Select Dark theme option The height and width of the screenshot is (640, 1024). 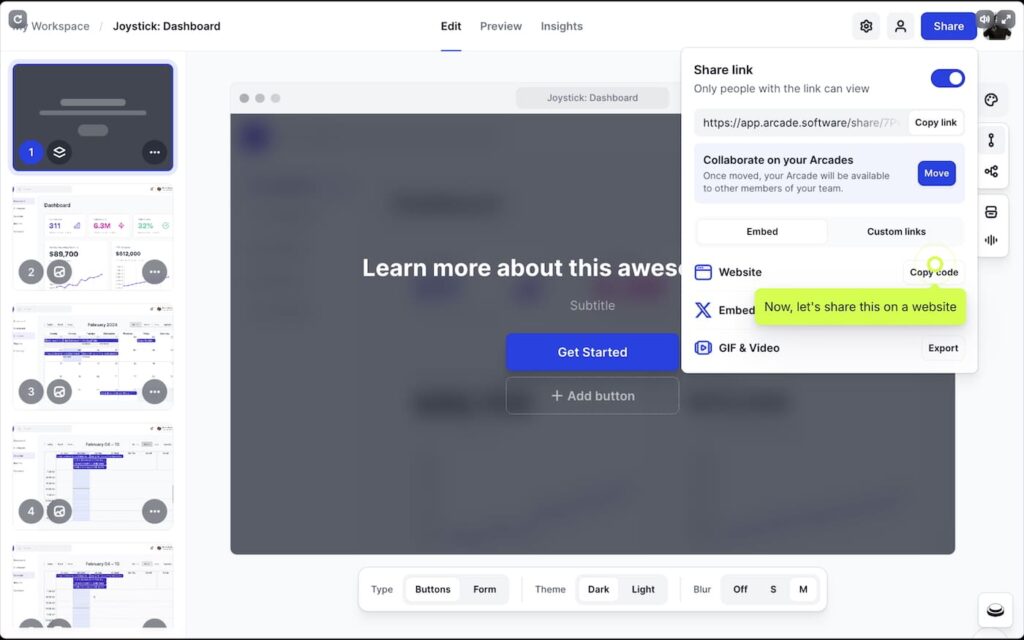(x=598, y=589)
